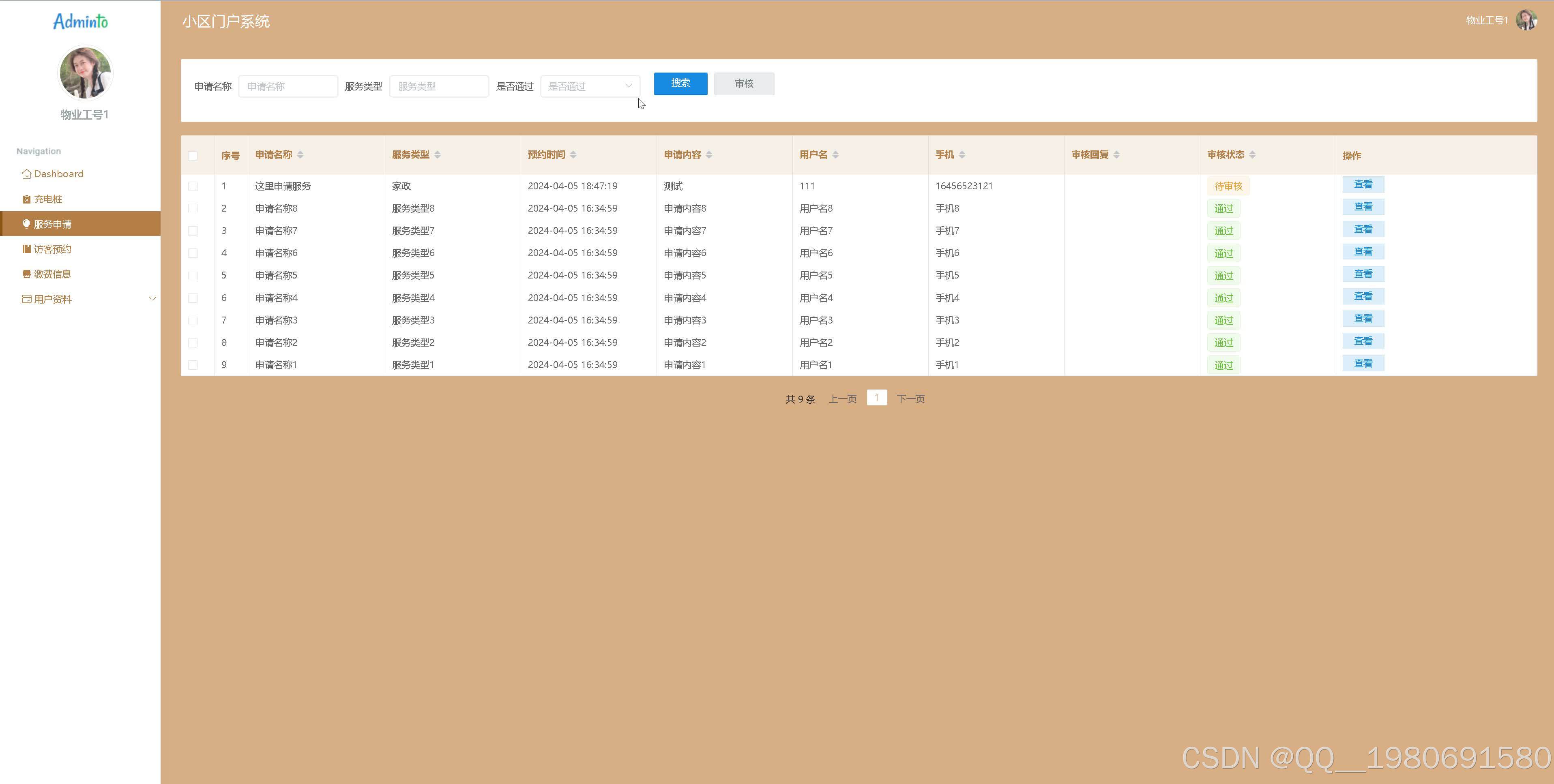Check the row for 这里申请服务
Screen dimensions: 1554x784
(x=193, y=186)
